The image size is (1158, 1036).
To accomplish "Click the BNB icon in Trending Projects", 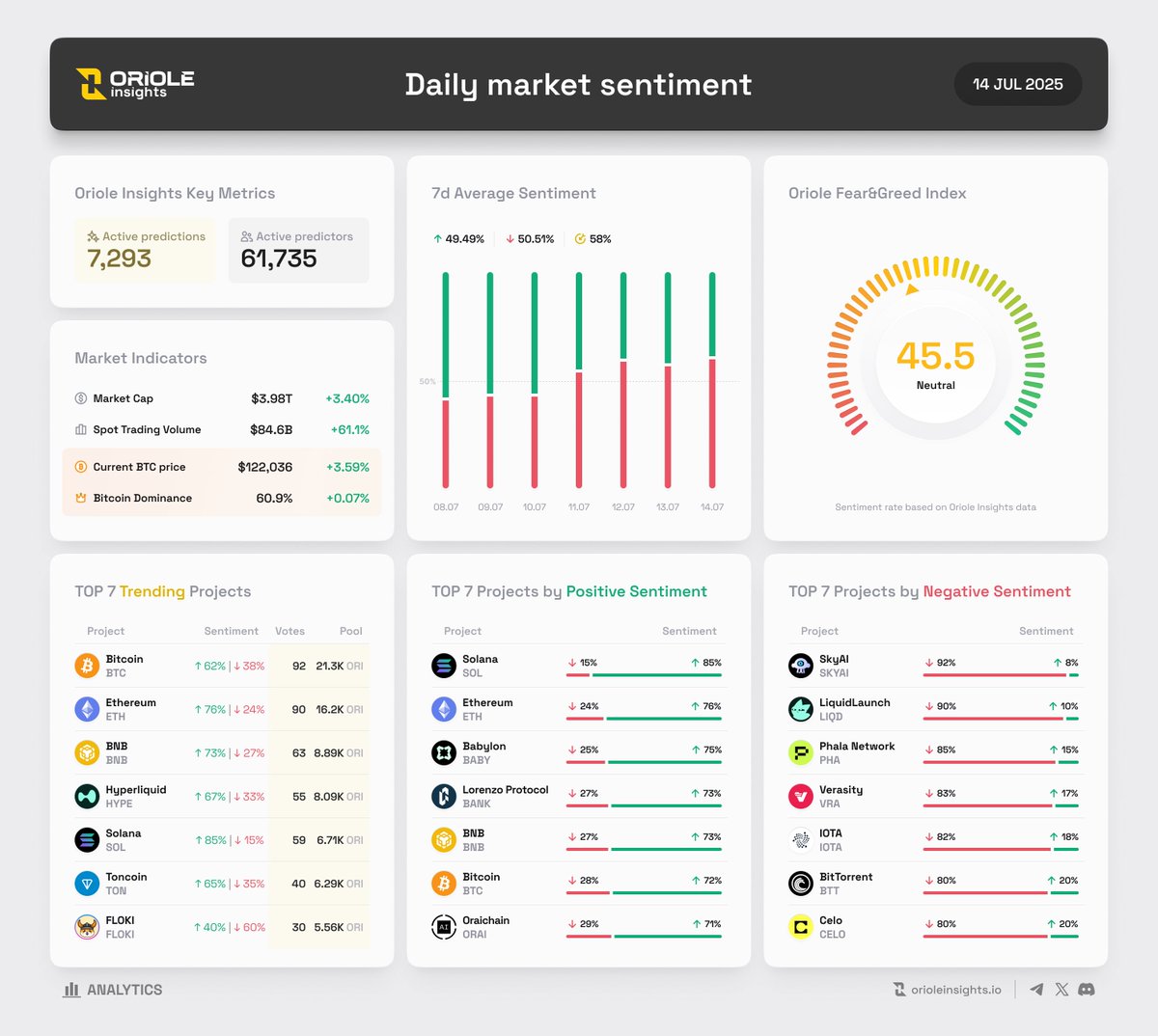I will click(87, 752).
